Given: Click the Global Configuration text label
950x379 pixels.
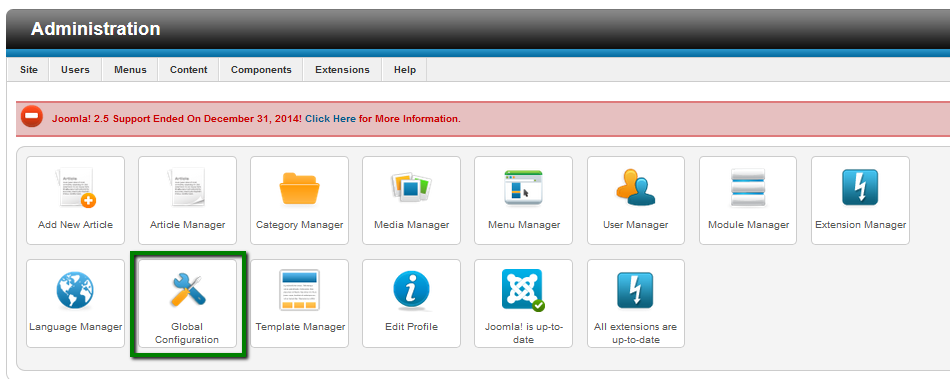Looking at the screenshot, I should pos(187,333).
